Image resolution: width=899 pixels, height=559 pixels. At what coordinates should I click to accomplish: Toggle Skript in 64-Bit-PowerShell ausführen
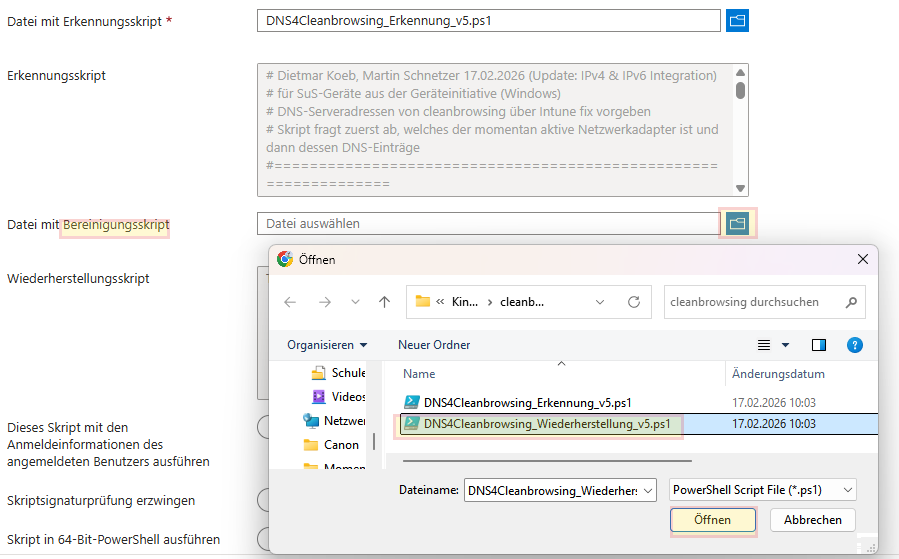tap(263, 539)
